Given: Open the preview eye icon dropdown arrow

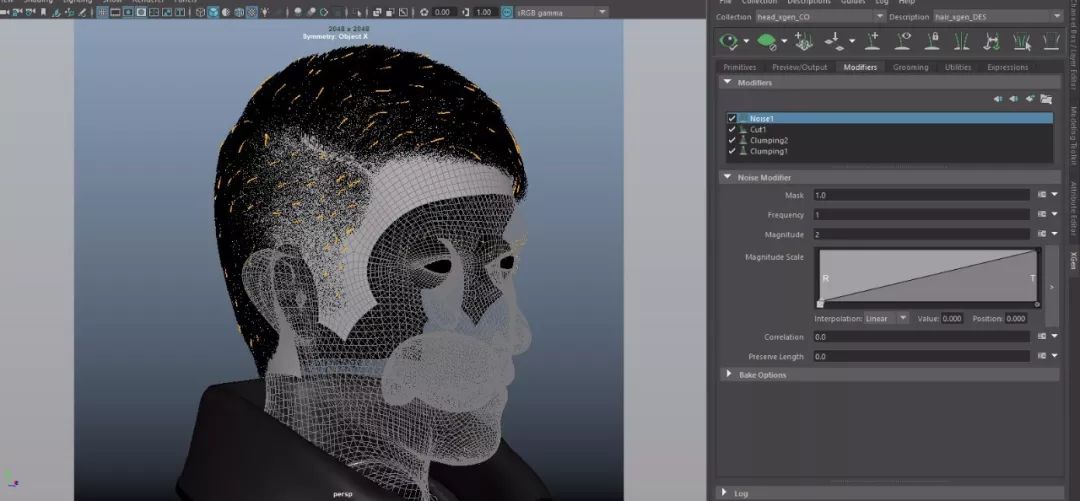Looking at the screenshot, I should point(746,42).
